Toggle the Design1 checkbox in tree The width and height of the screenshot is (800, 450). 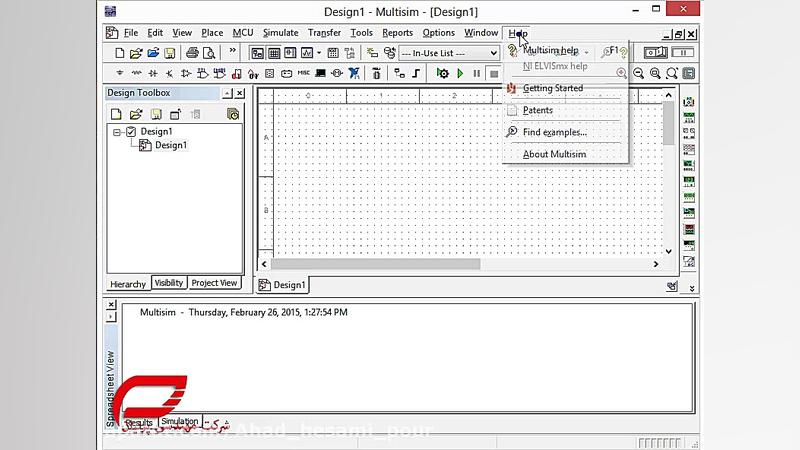tap(131, 132)
